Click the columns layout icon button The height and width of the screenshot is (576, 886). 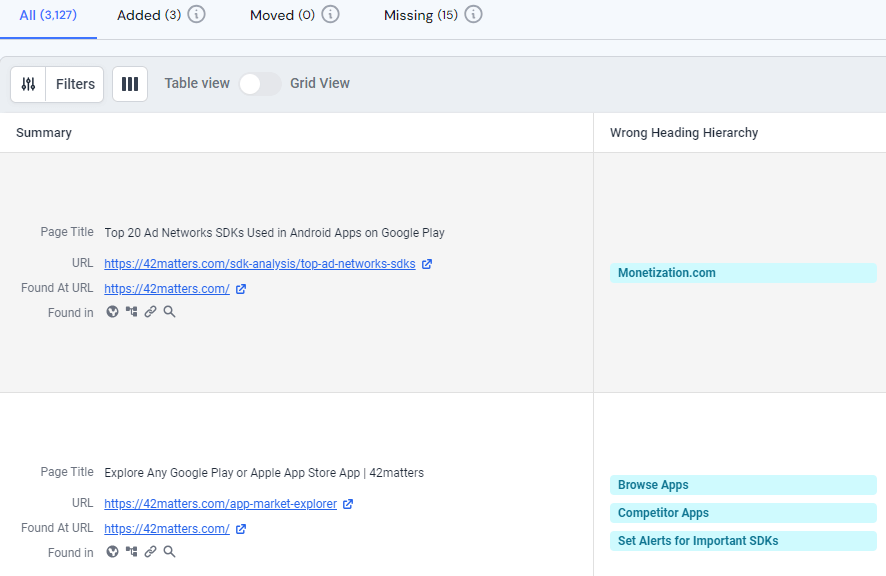[x=130, y=84]
